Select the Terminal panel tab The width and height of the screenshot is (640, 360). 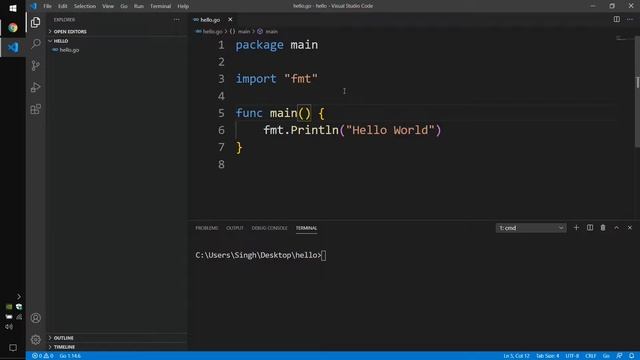[x=306, y=228]
